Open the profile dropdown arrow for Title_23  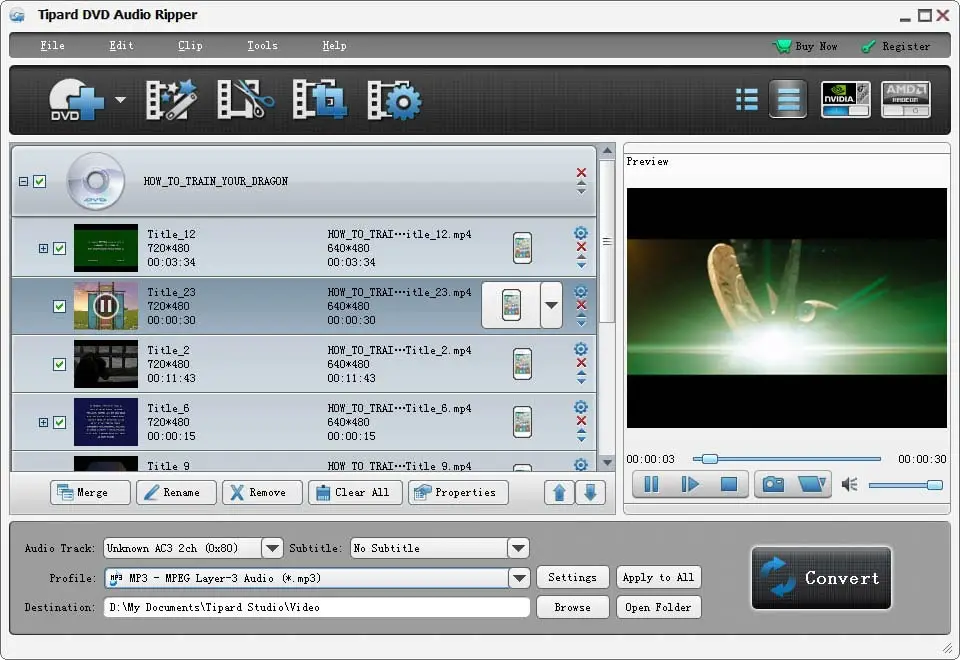[552, 306]
